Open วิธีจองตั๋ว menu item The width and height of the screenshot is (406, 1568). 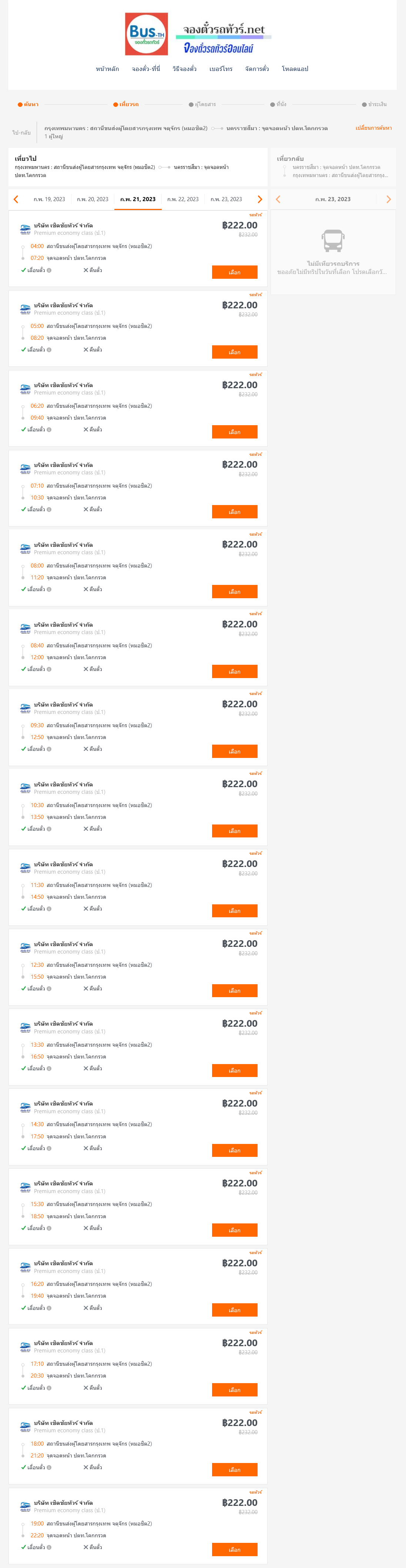[x=184, y=69]
